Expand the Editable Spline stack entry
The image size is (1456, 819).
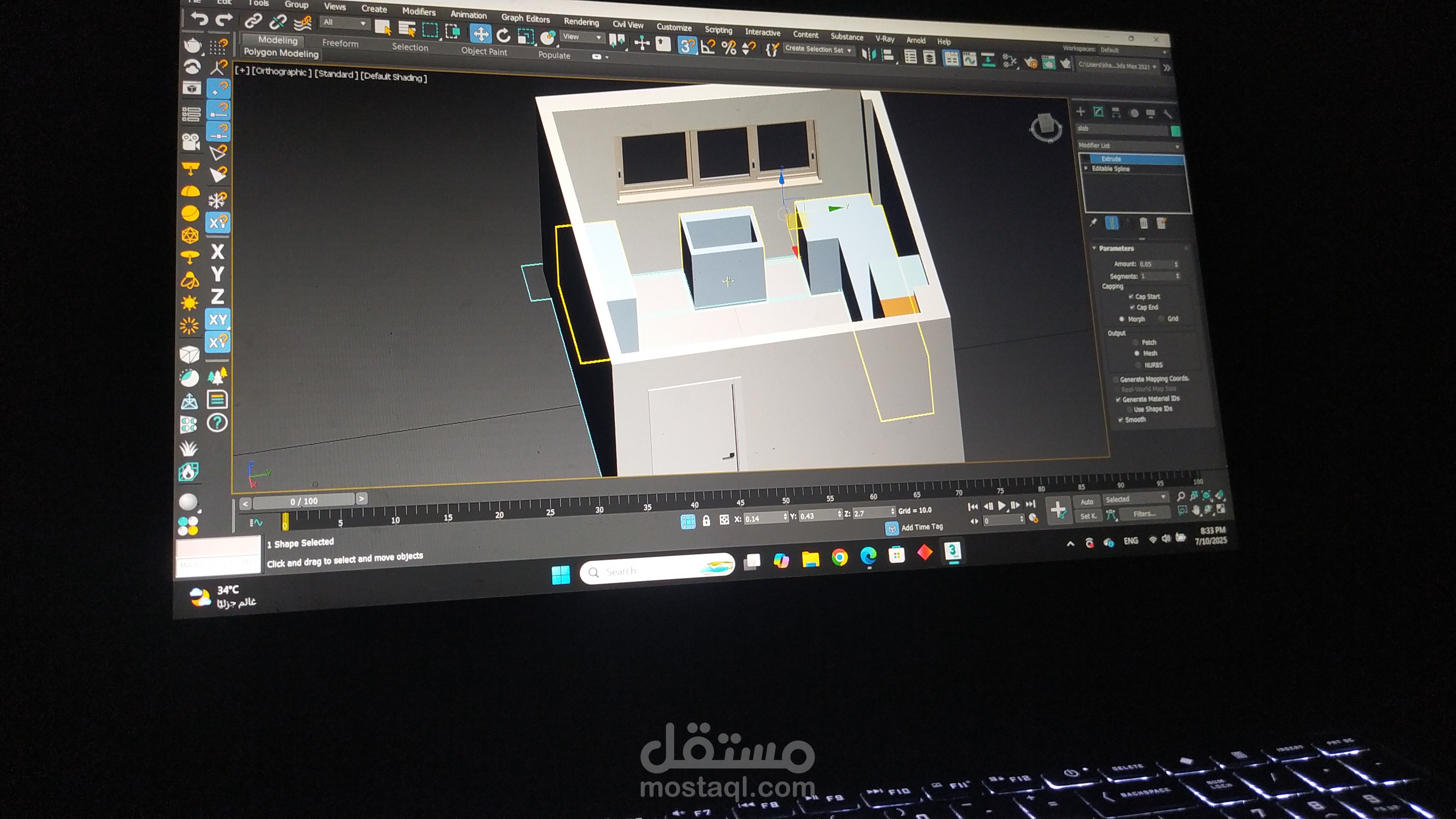click(x=1086, y=168)
